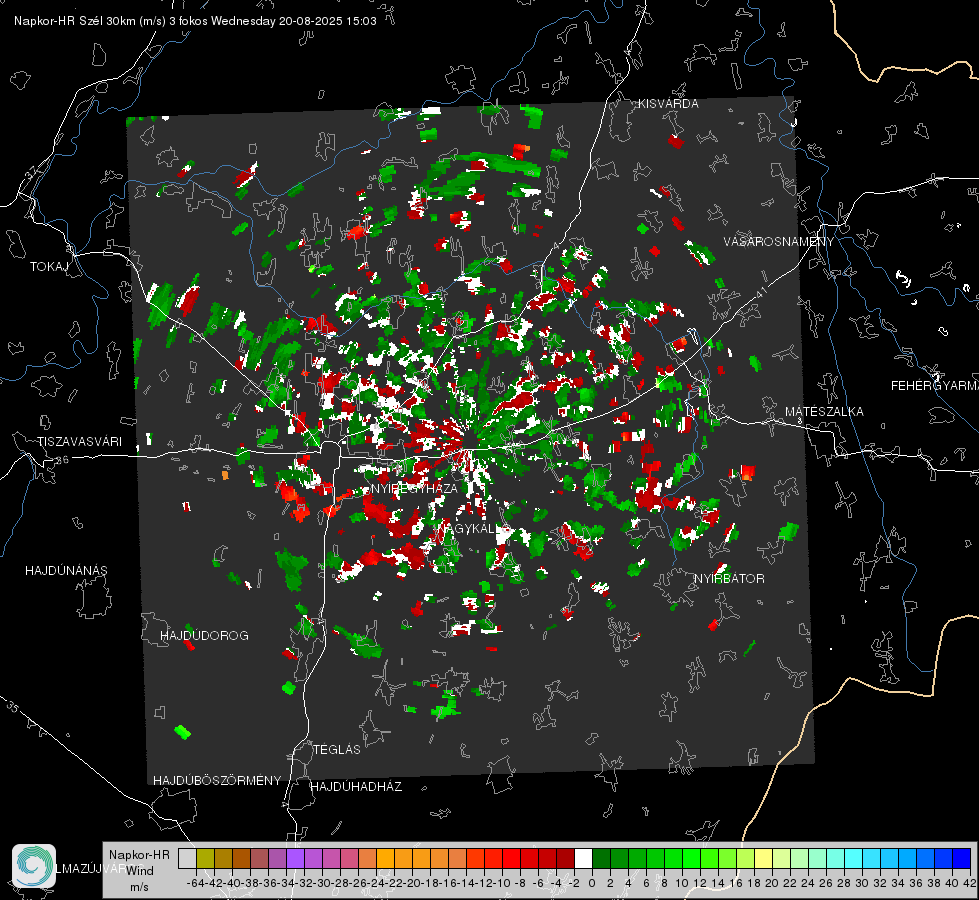Click the radar title text at the top
Viewport: 979px width, 900px height.
click(x=195, y=21)
